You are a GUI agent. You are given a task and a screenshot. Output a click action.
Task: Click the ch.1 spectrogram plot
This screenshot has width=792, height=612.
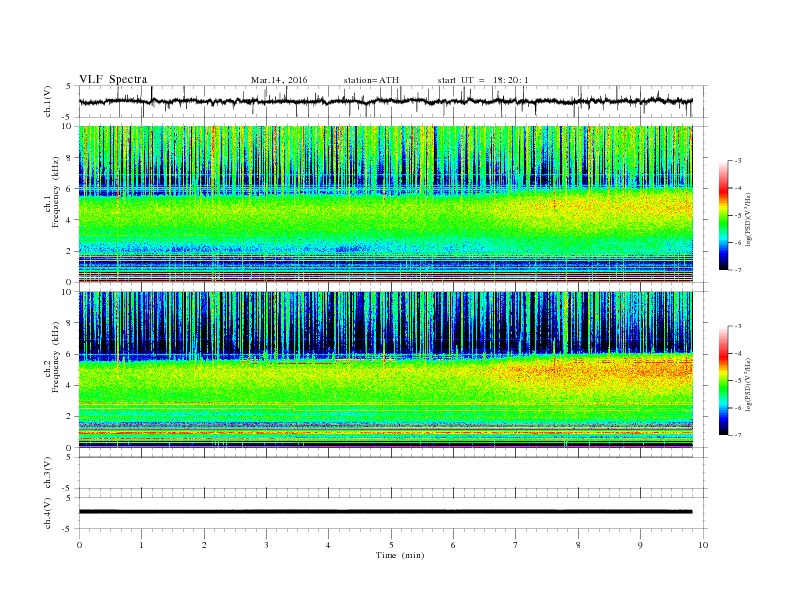point(386,204)
